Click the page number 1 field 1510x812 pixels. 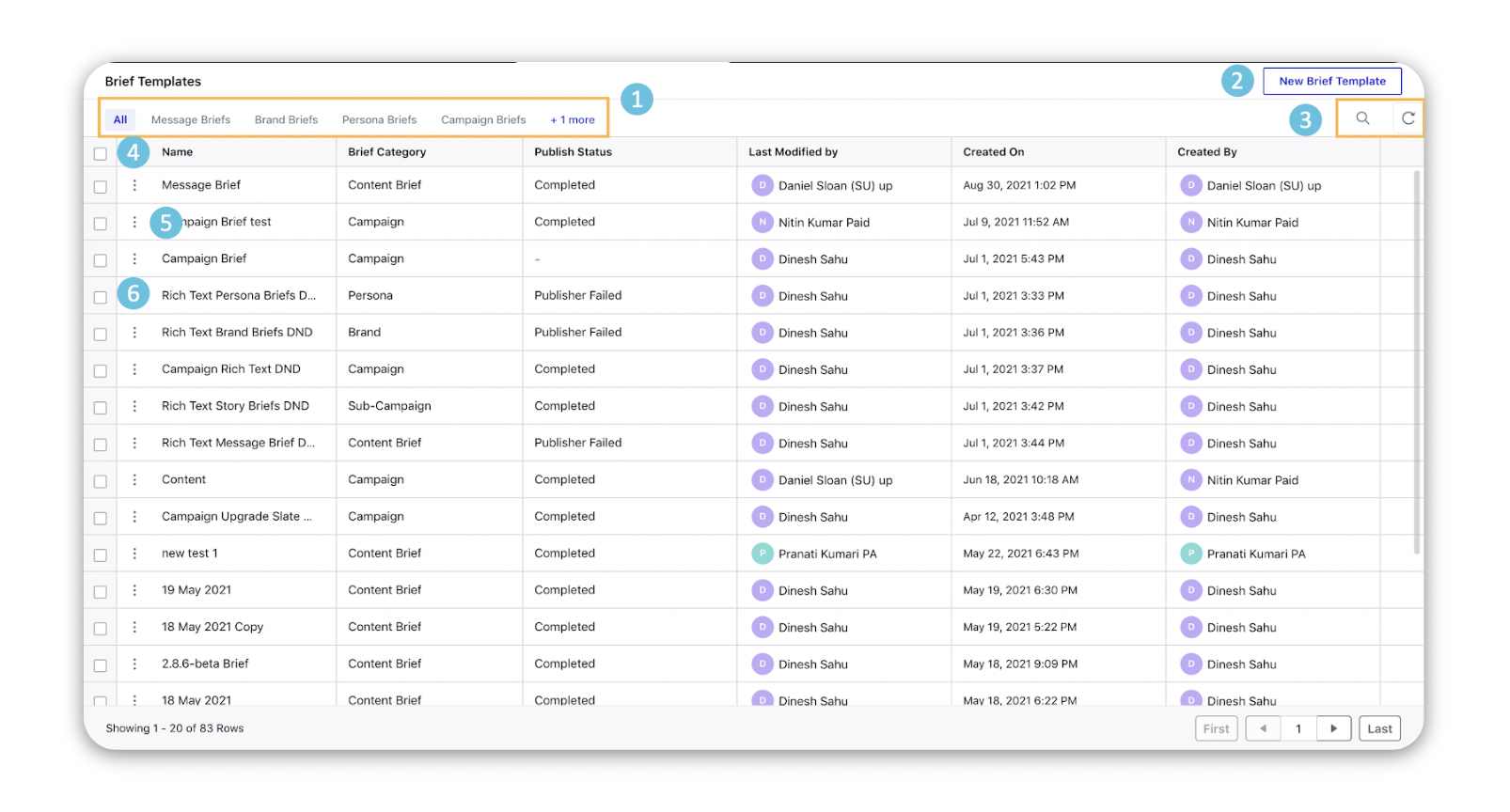point(1298,728)
